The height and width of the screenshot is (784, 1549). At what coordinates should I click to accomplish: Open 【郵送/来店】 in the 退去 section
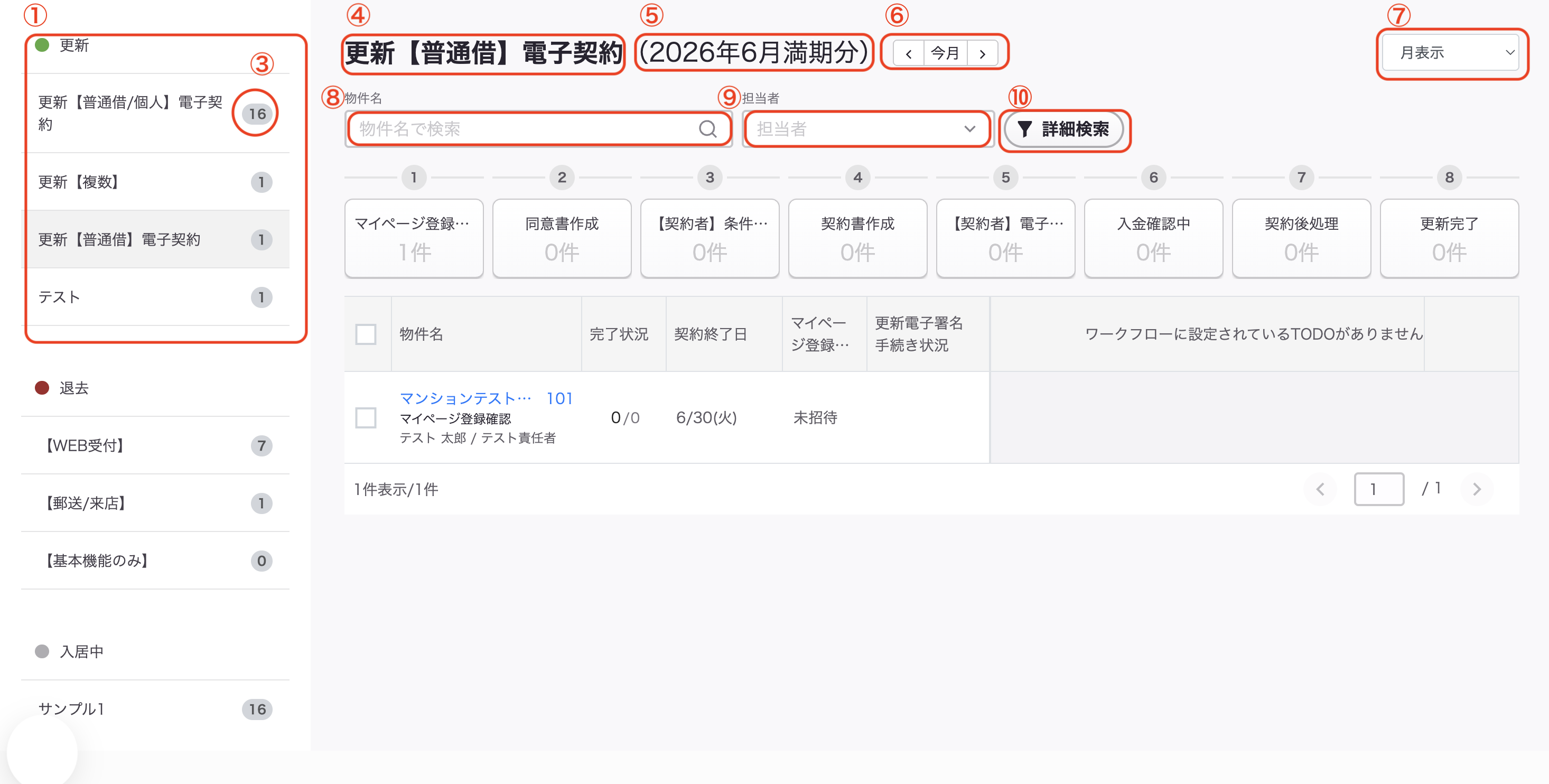click(155, 503)
